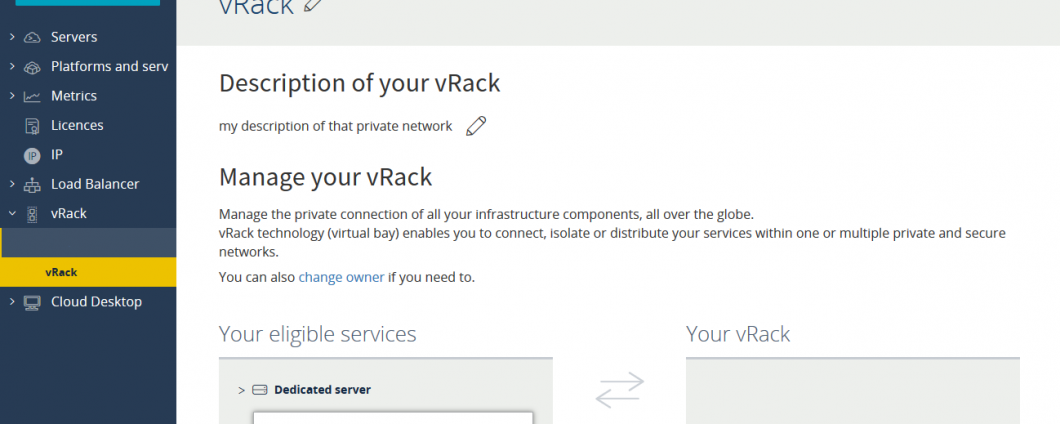Screen dimensions: 1060x424
Task: Click the transfer arrows between service lists
Action: [x=620, y=389]
